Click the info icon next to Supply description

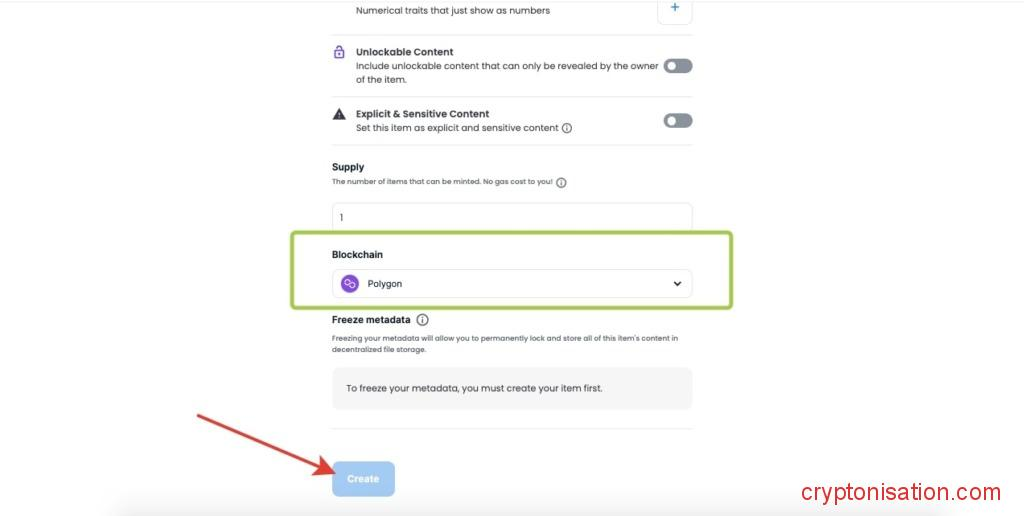pos(561,183)
